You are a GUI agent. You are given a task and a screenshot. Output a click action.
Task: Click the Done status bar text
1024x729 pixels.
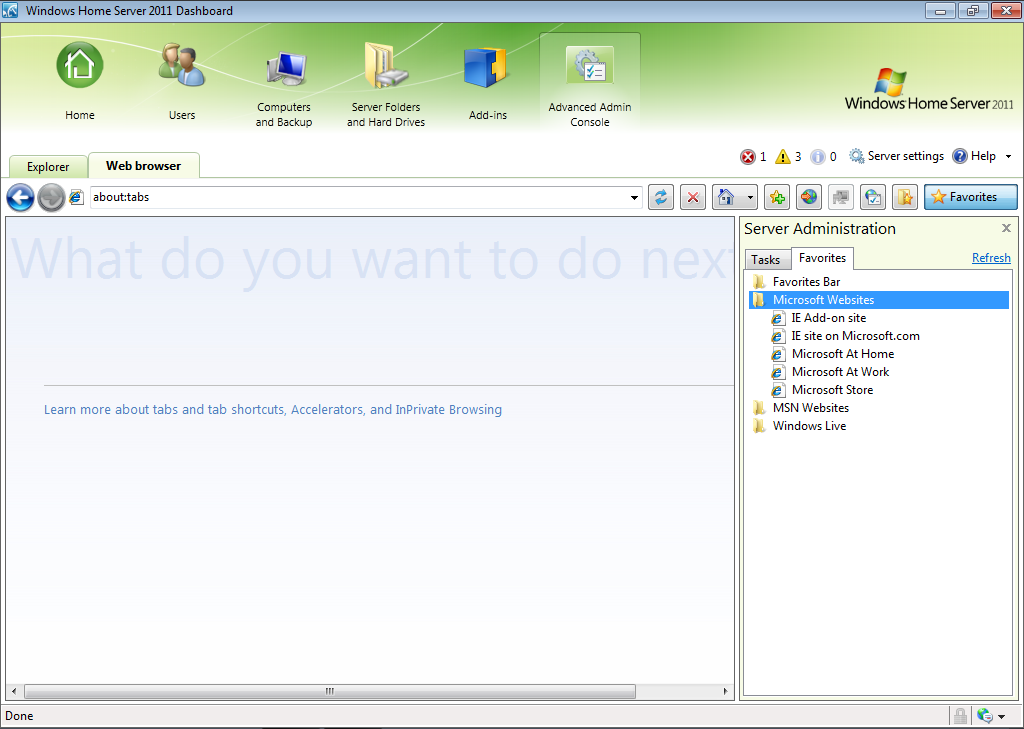pos(20,716)
